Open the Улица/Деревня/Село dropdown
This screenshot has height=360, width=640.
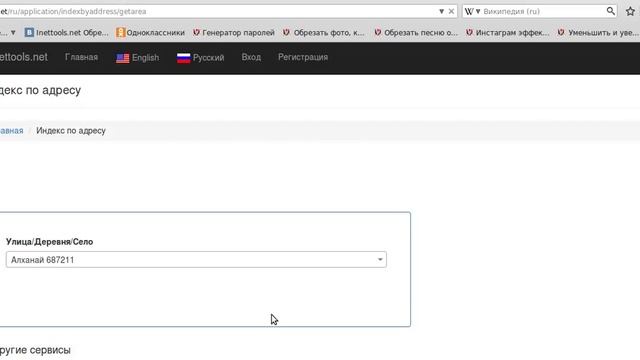[196, 260]
